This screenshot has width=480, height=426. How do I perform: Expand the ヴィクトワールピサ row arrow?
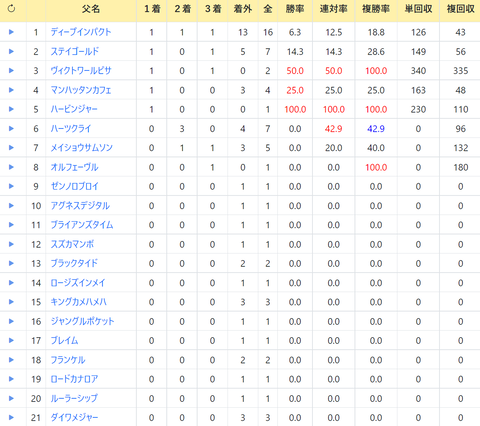pyautogui.click(x=11, y=71)
